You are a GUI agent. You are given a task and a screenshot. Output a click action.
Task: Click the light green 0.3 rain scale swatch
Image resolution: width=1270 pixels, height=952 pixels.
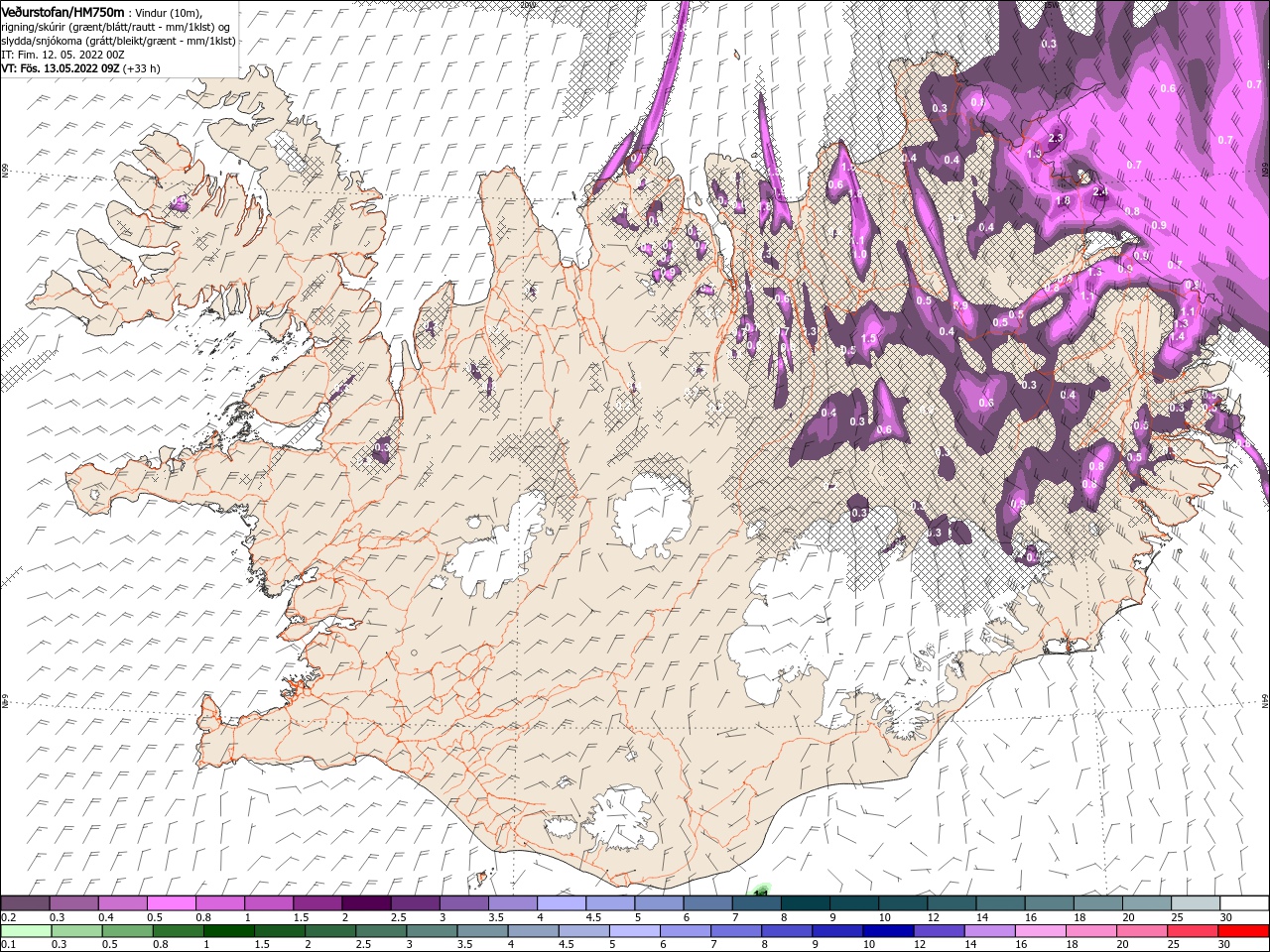76,931
